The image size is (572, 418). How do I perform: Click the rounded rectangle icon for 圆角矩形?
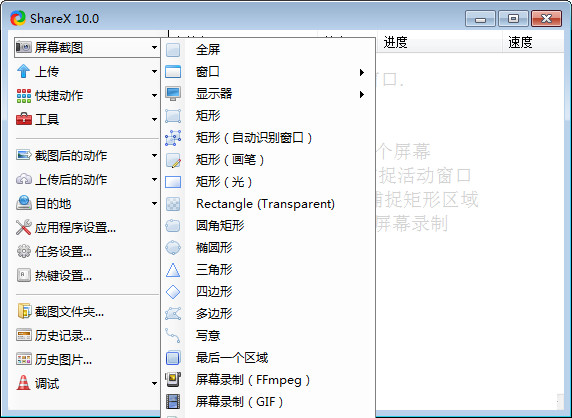[173, 226]
